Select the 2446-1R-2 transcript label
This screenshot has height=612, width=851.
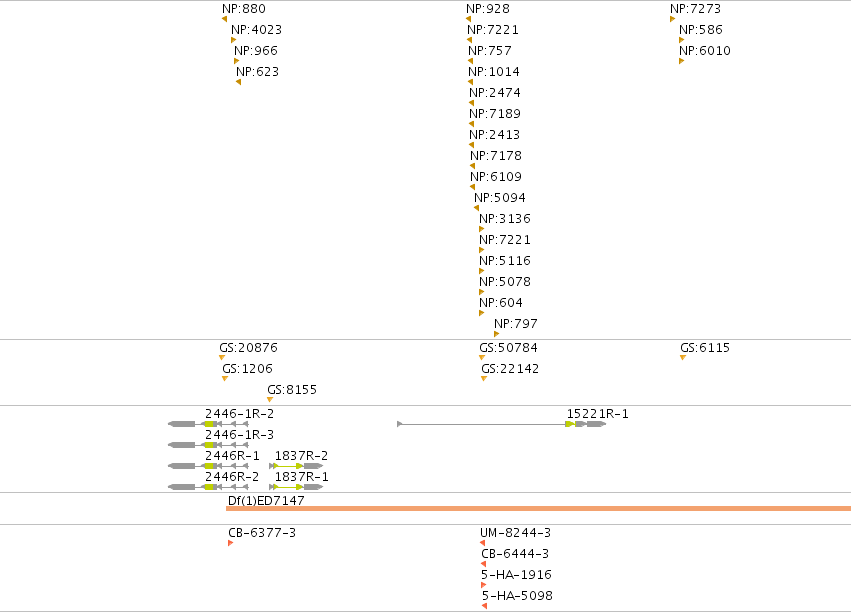pyautogui.click(x=239, y=414)
